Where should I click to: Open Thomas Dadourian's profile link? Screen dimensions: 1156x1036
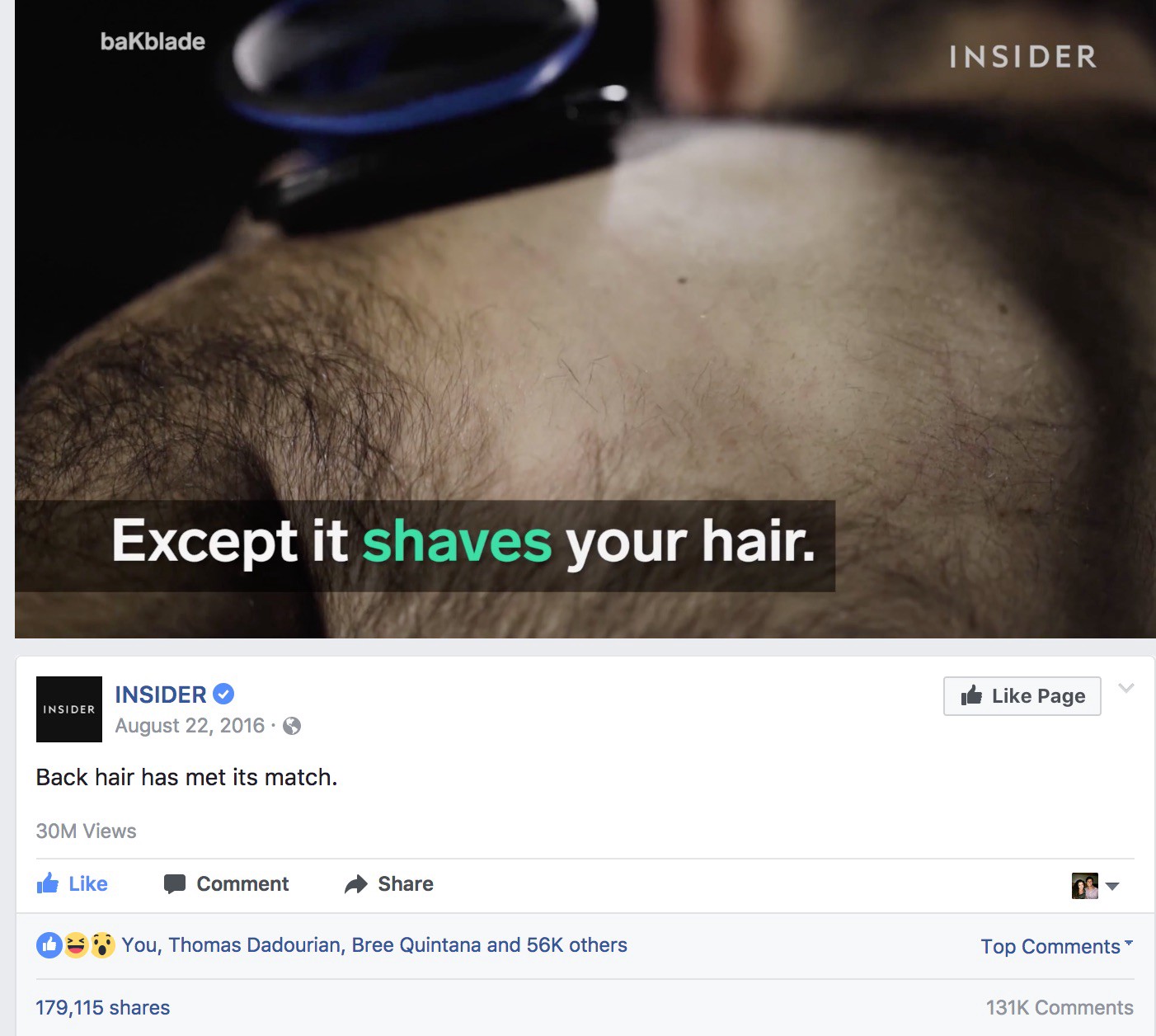click(255, 945)
